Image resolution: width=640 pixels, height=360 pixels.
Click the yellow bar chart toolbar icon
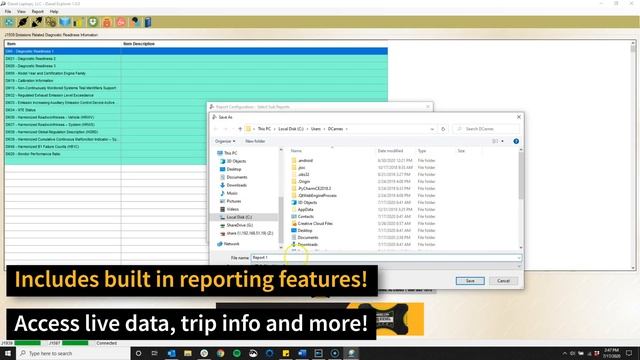point(78,22)
